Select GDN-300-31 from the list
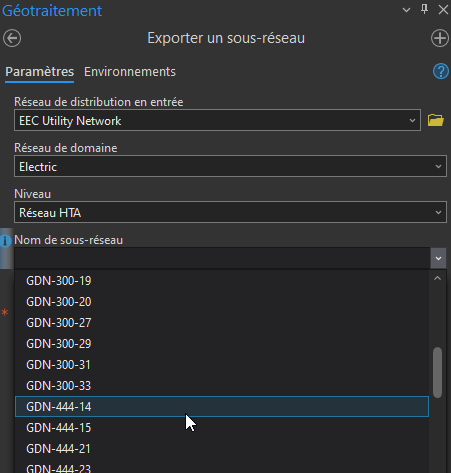451x473 pixels. point(222,365)
